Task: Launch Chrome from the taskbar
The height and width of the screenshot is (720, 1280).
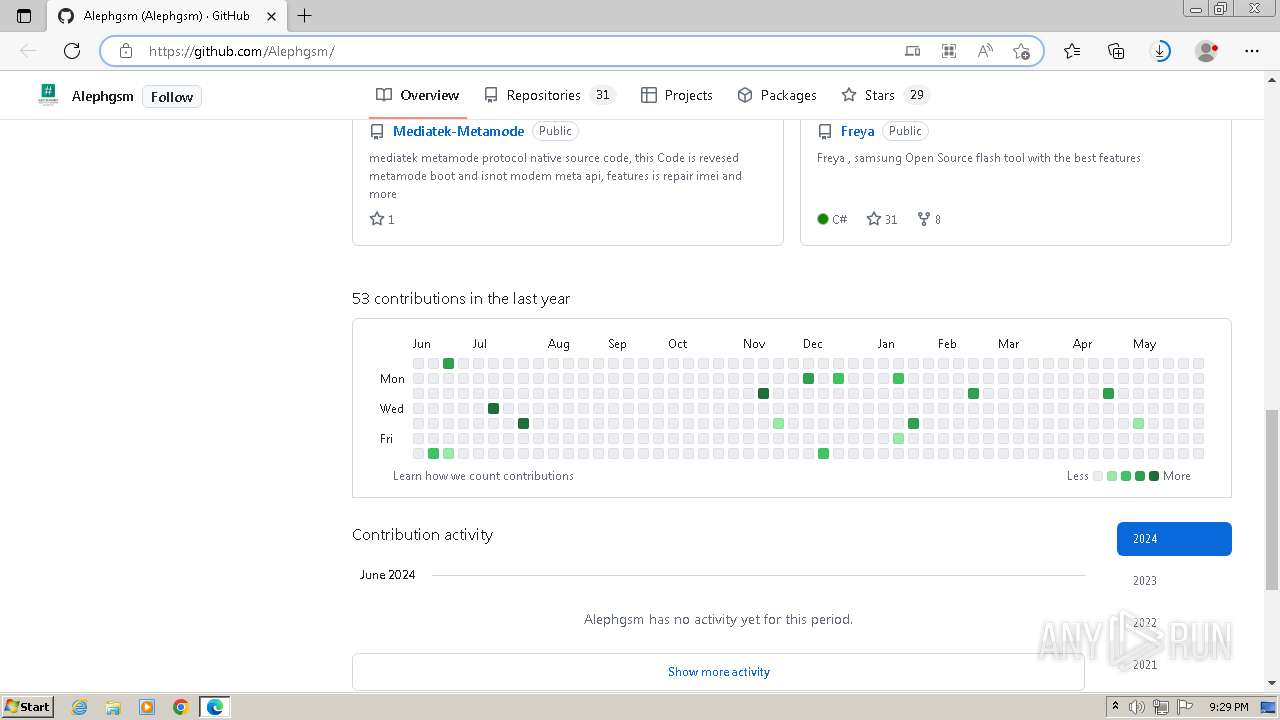Action: (x=181, y=707)
